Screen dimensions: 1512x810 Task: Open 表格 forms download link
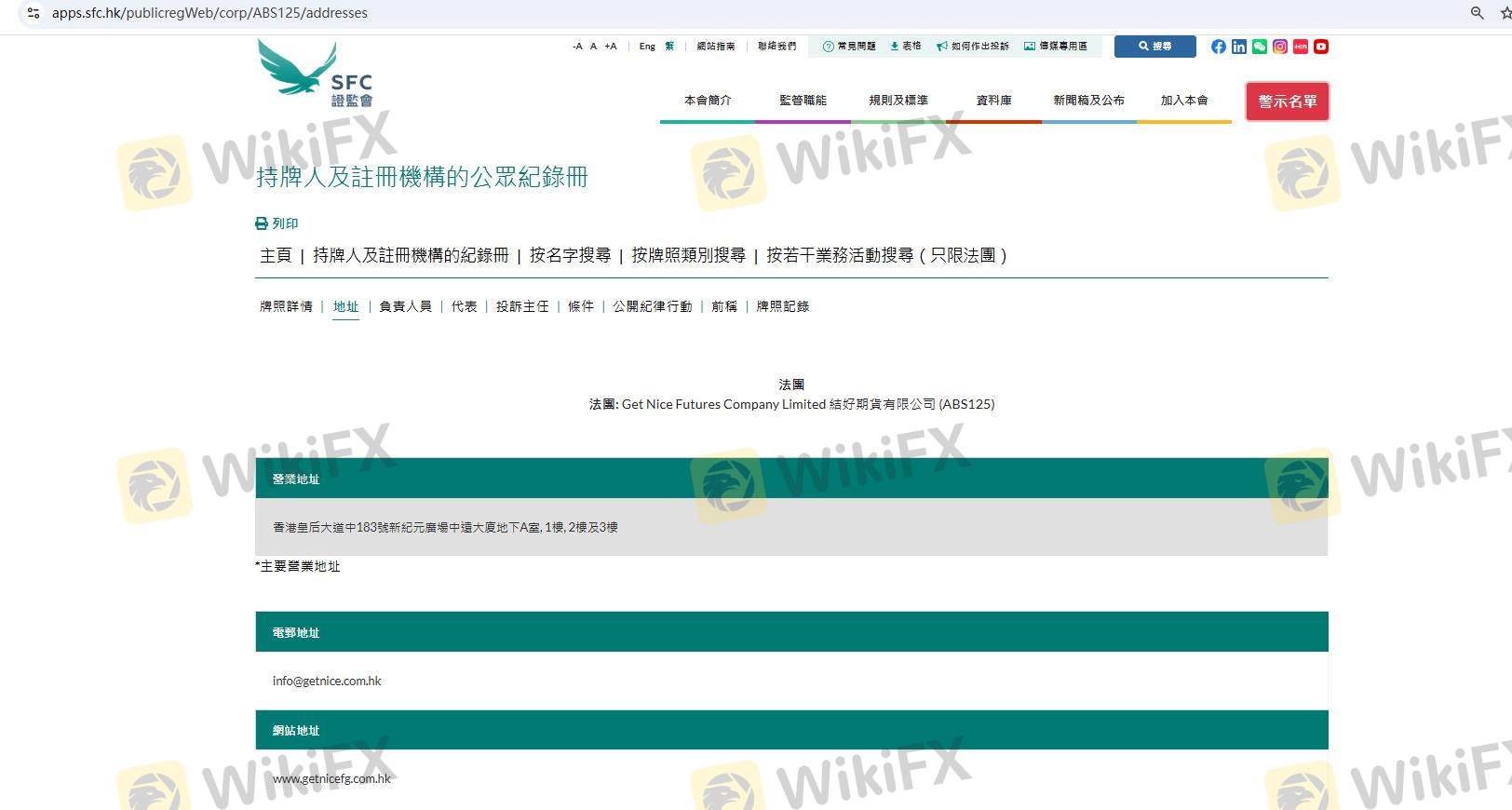[x=906, y=47]
